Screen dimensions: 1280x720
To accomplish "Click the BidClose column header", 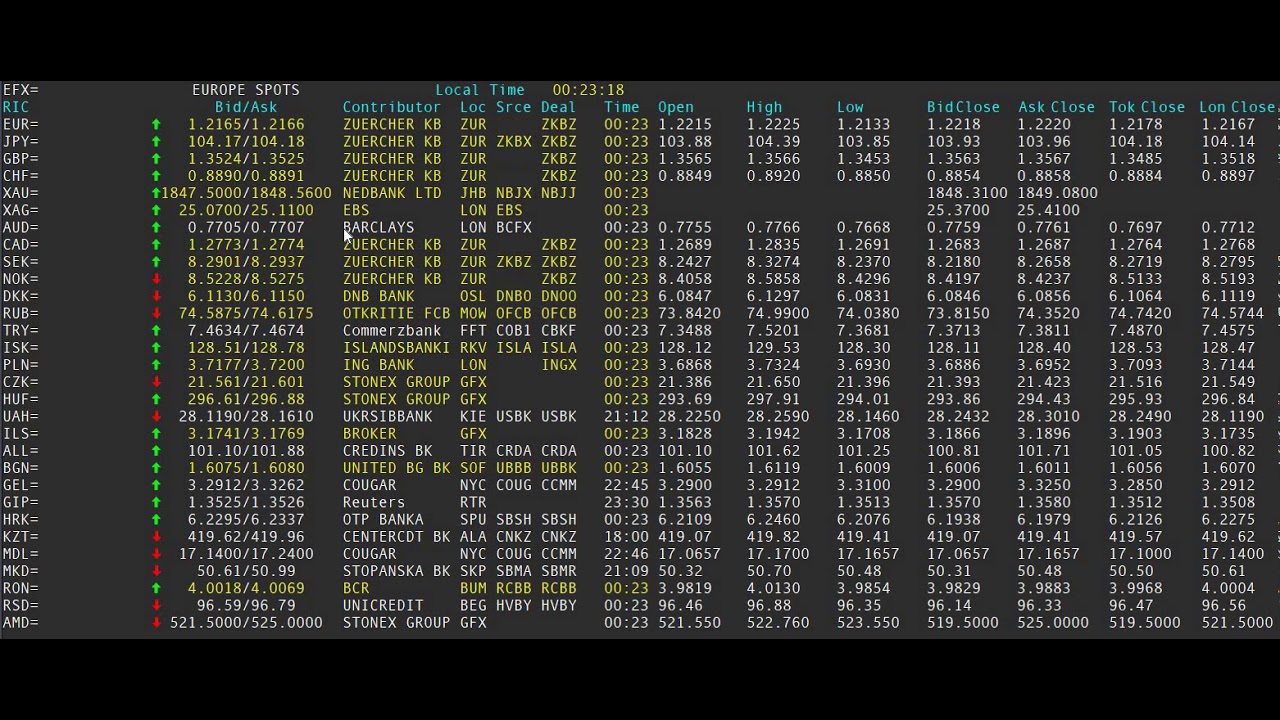I will (963, 107).
